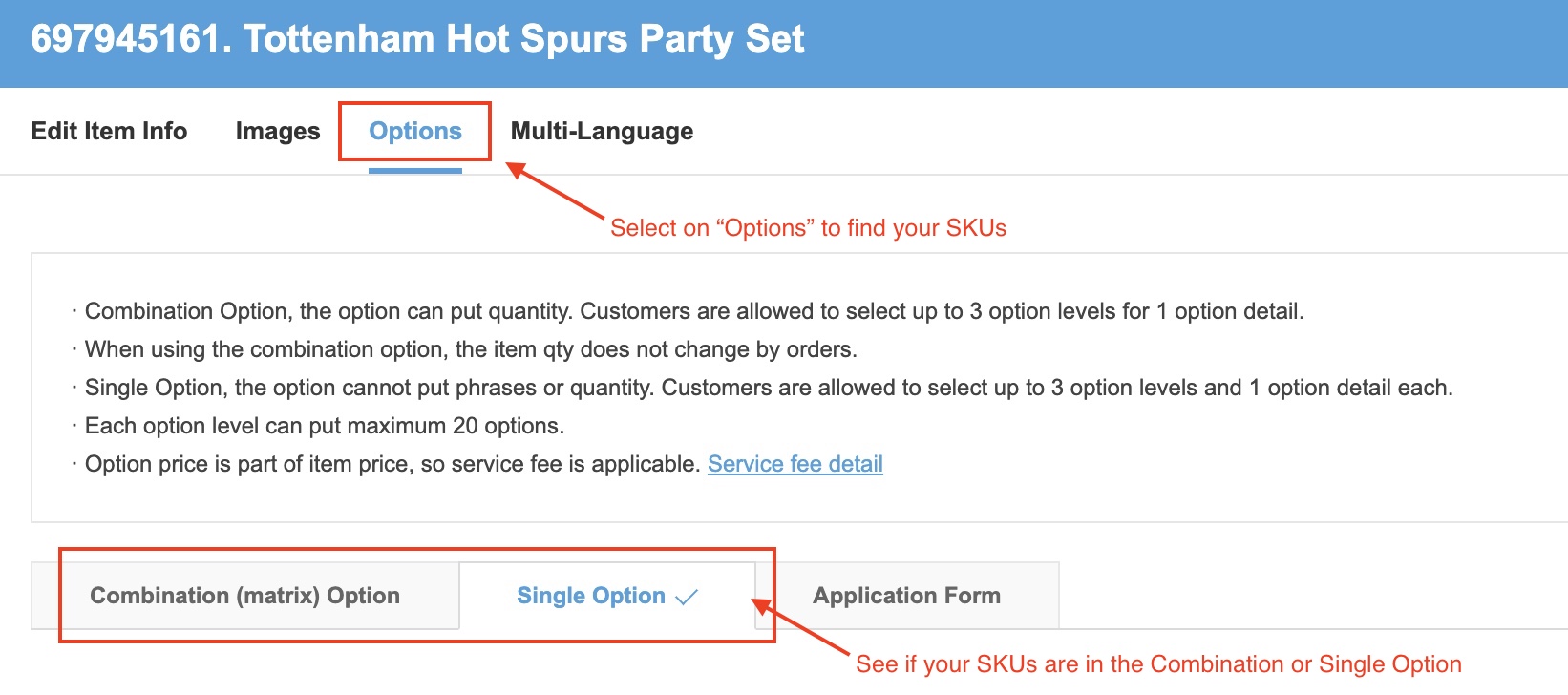Open the Edit Item Info tab

[109, 131]
